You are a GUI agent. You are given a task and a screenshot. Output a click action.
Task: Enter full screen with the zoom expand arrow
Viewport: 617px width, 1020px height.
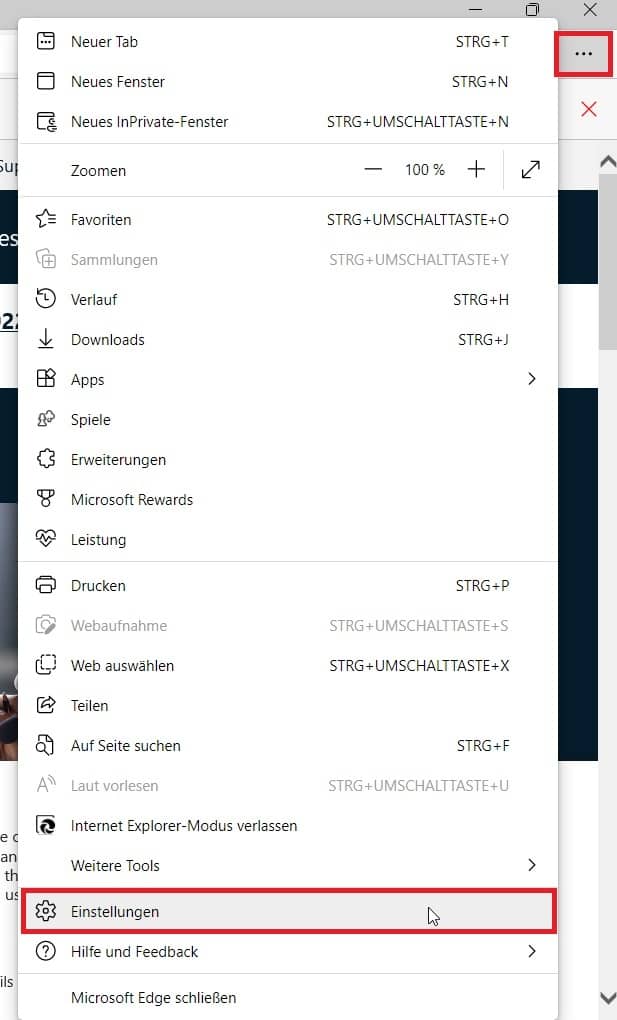pos(531,170)
